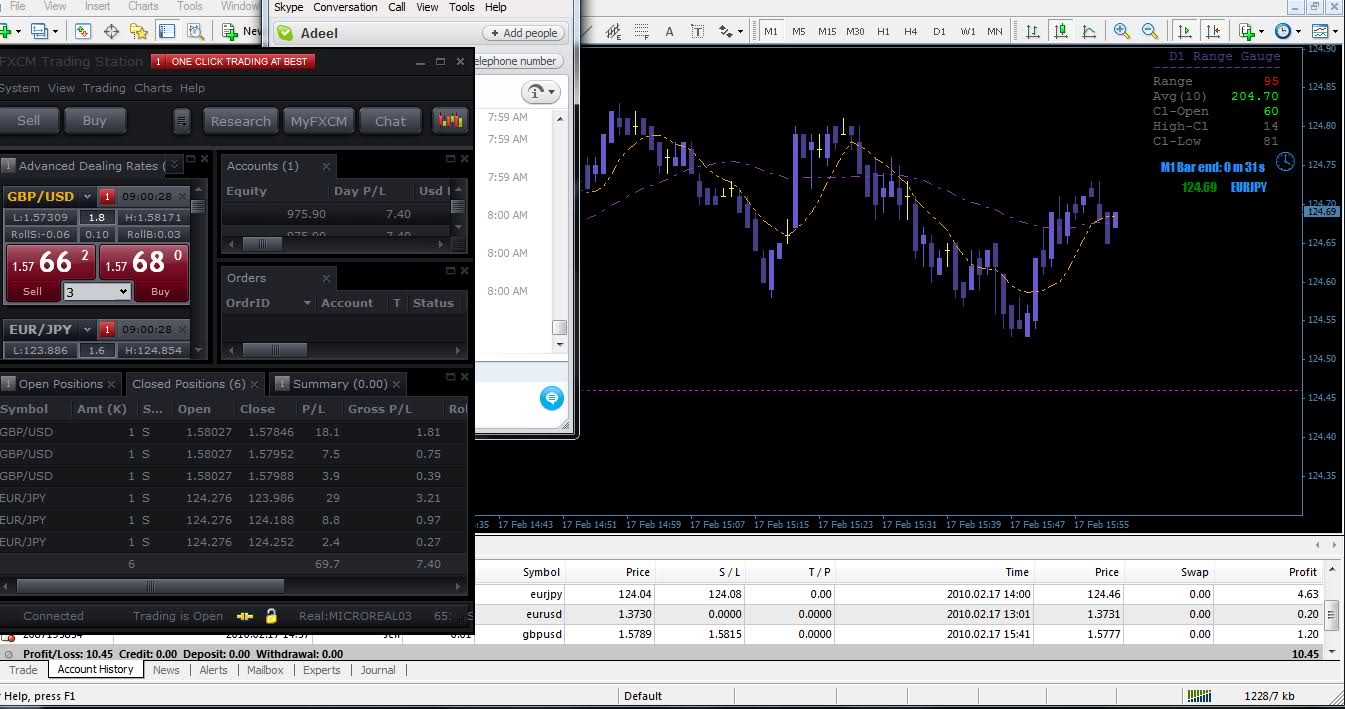Expand the Advanced Dealing Rates view dropdown
This screenshot has height=709, width=1345.
tap(175, 165)
